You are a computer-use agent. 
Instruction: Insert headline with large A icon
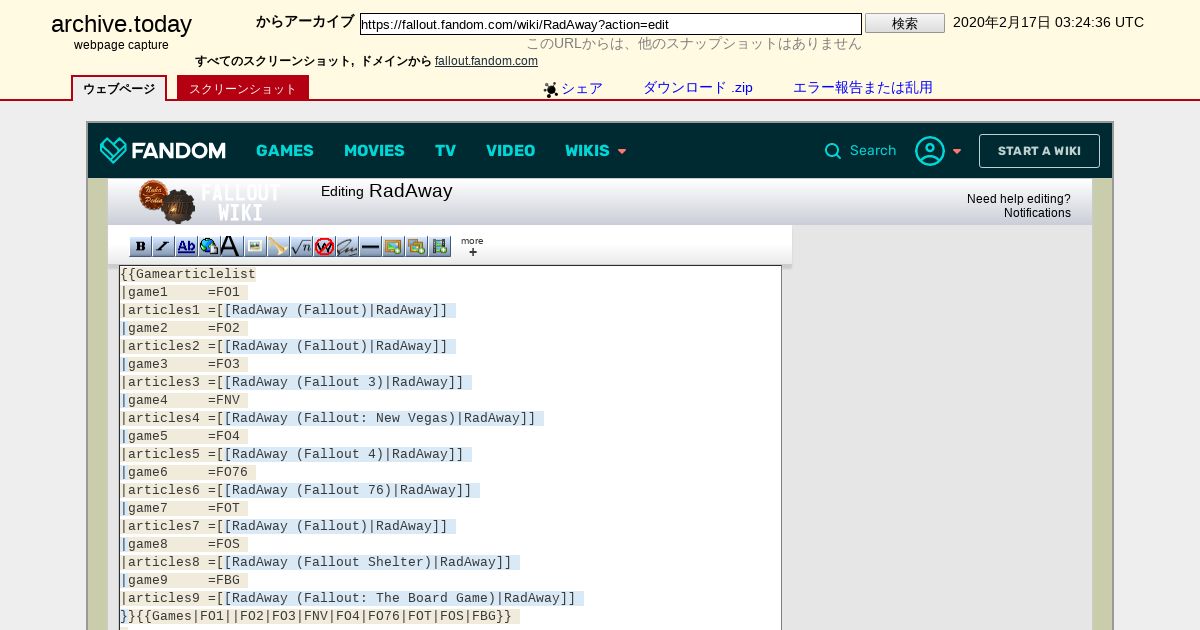[x=231, y=246]
